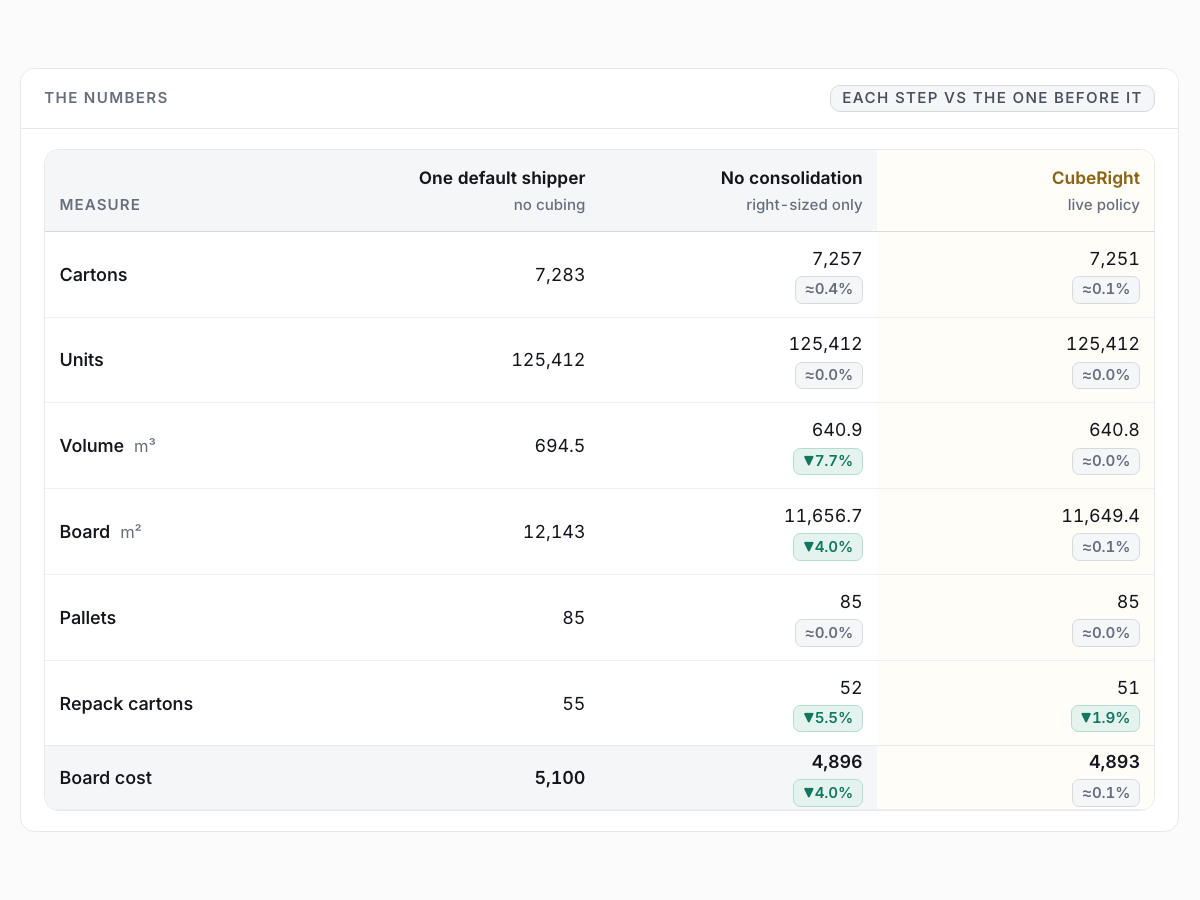1200x900 pixels.
Task: Click the Repack cartons value 55
Action: click(574, 704)
